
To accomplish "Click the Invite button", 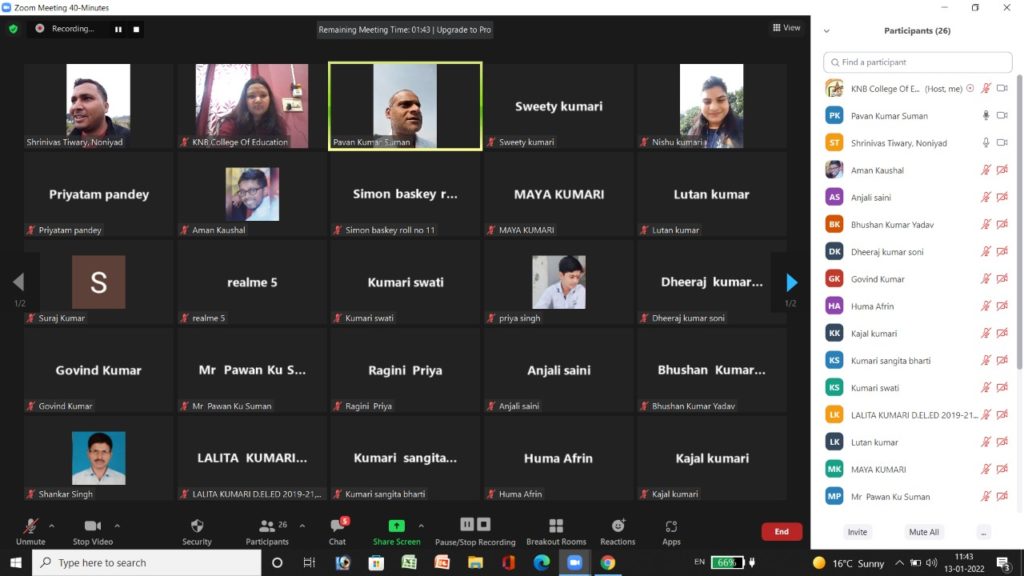I will (857, 532).
